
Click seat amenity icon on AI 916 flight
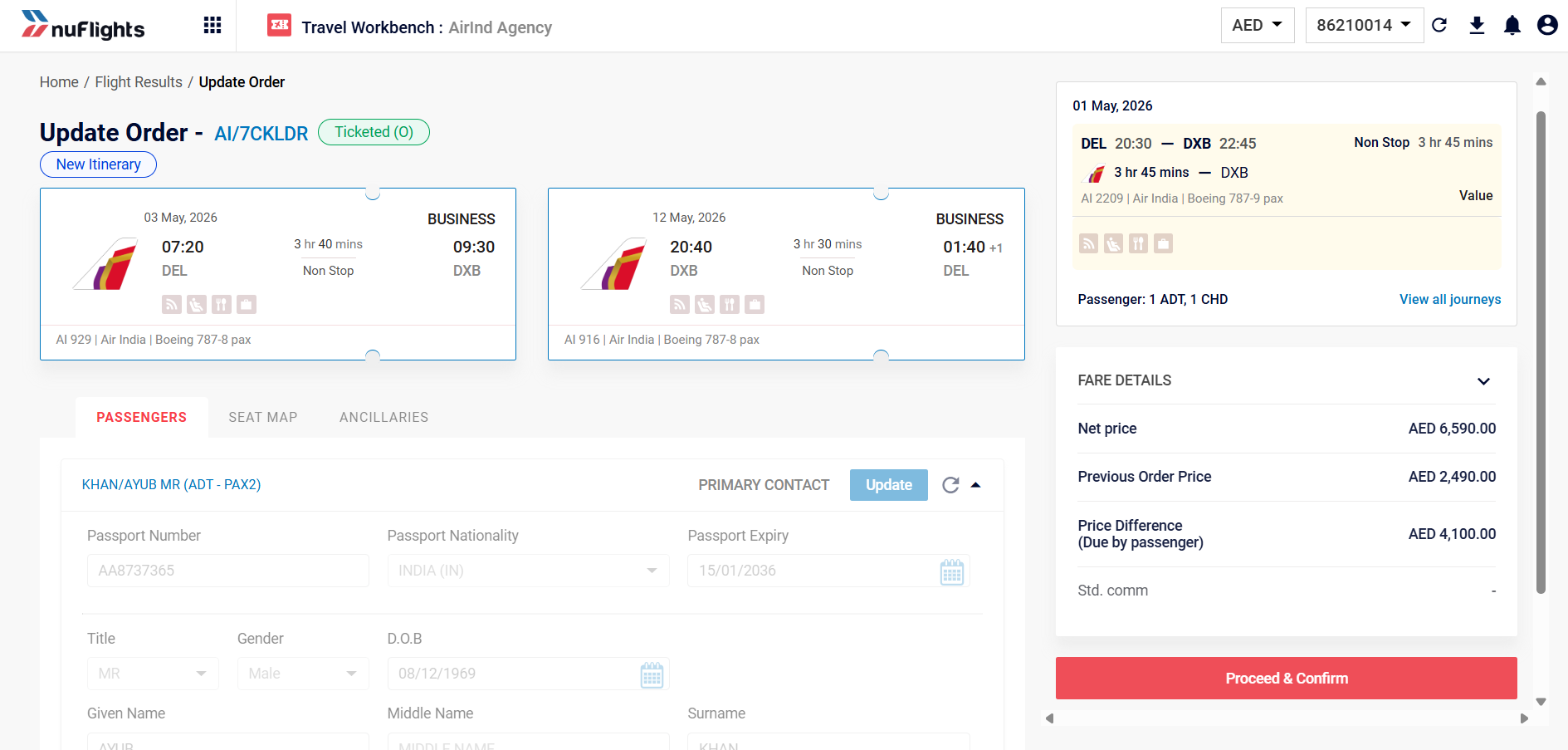(705, 305)
